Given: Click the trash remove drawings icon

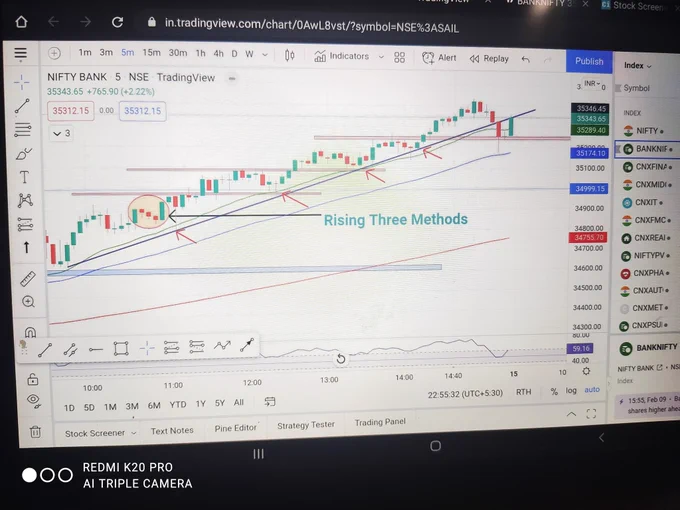Looking at the screenshot, I should coord(35,432).
